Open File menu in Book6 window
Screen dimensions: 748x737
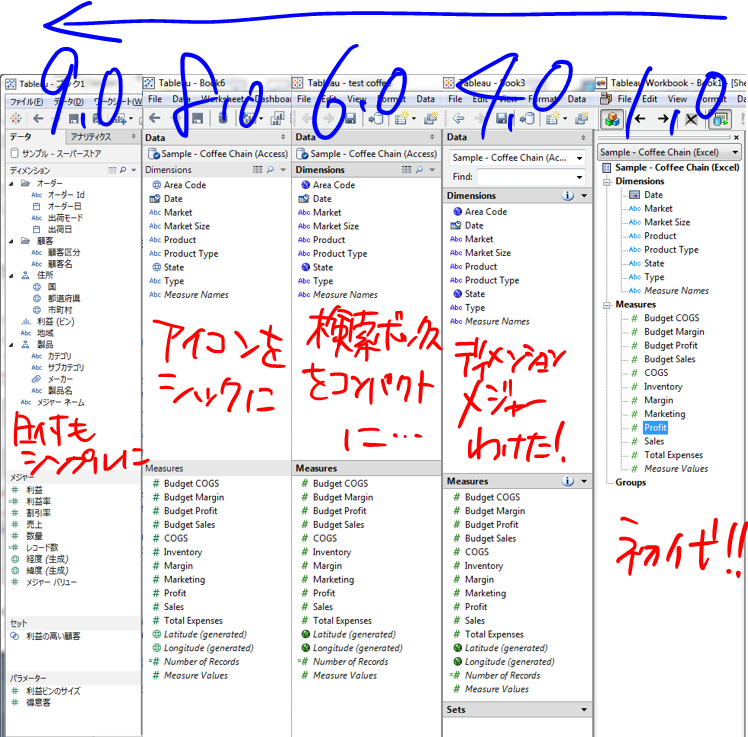(155, 99)
